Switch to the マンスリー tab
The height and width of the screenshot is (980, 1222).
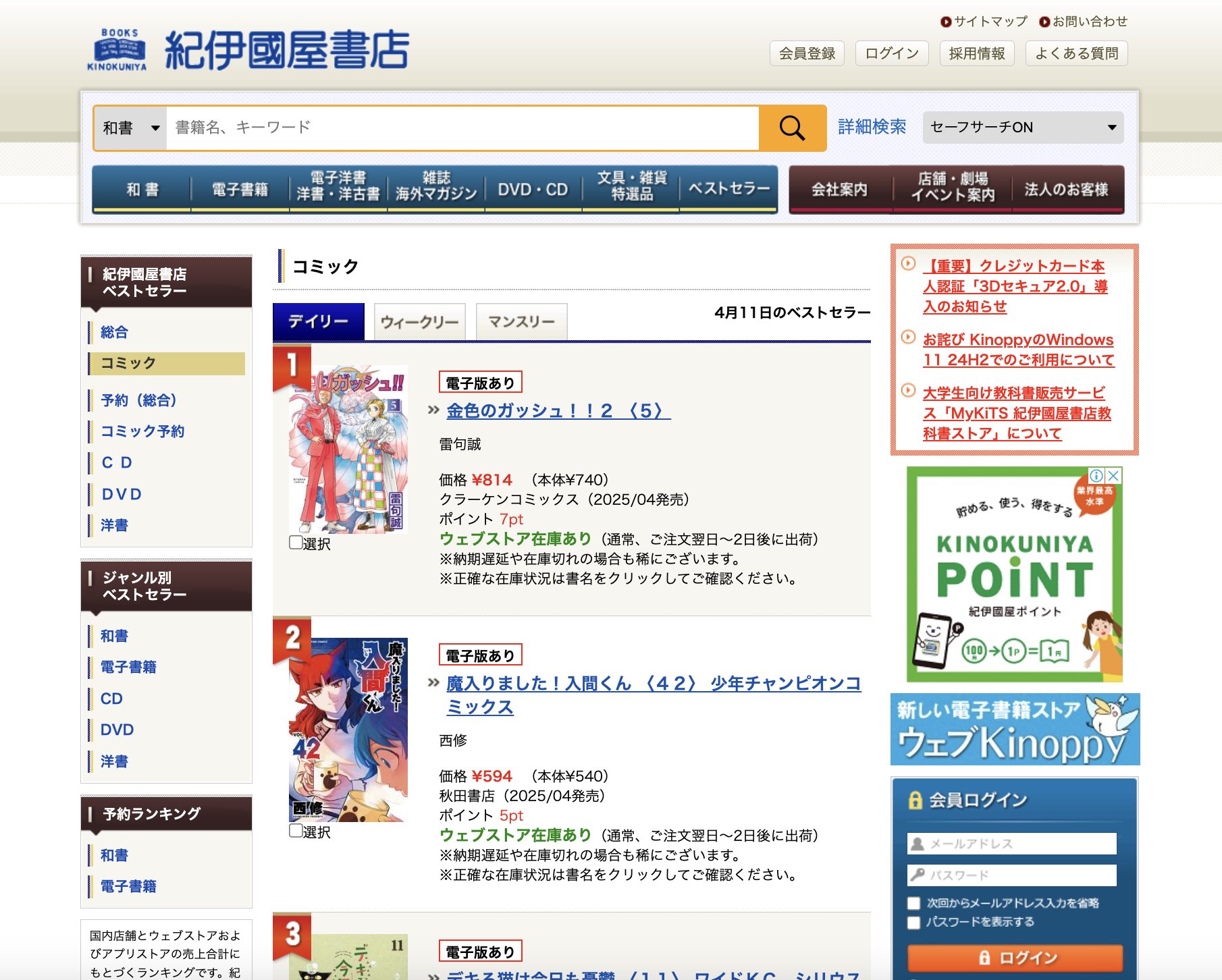(x=522, y=322)
